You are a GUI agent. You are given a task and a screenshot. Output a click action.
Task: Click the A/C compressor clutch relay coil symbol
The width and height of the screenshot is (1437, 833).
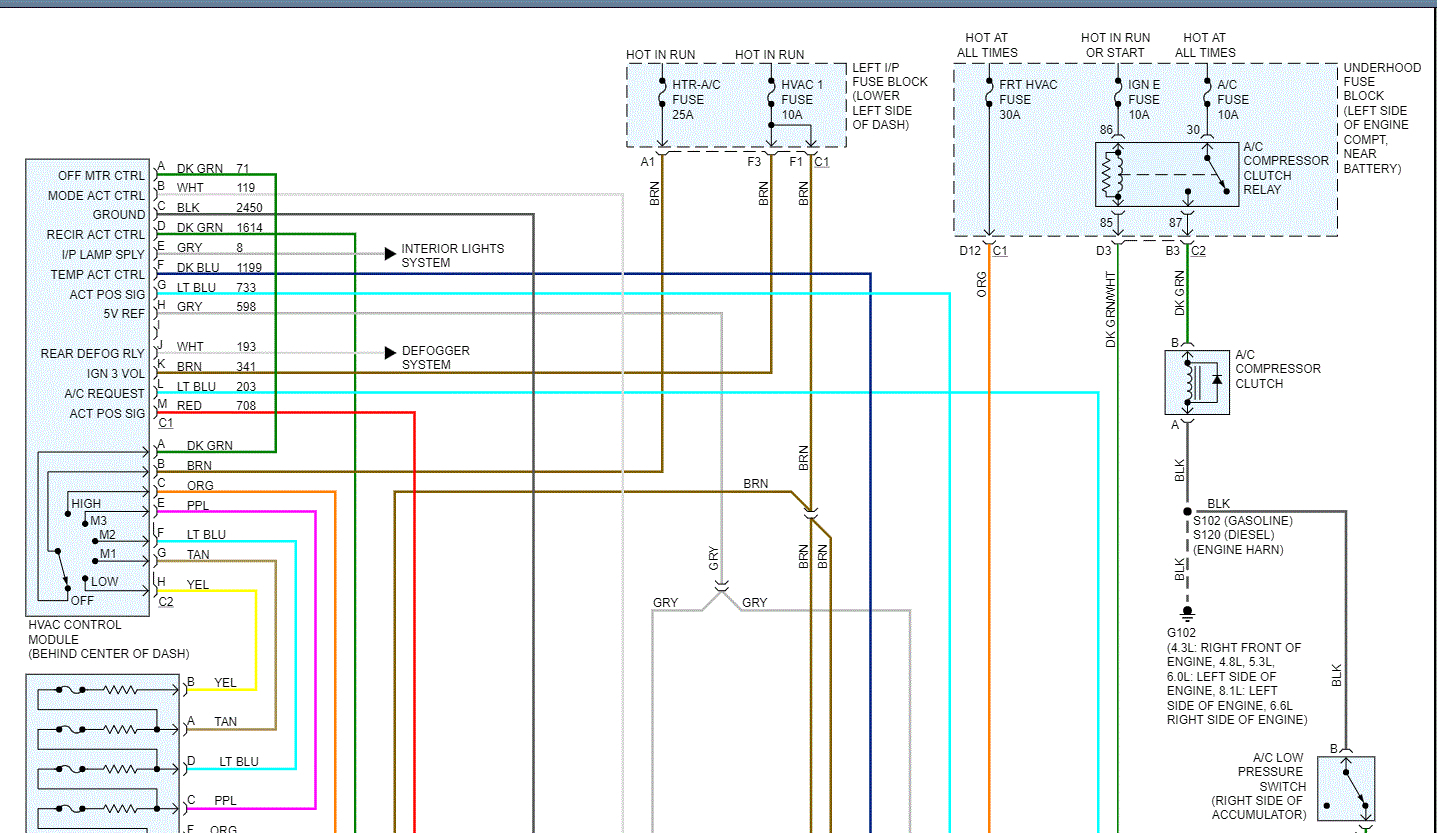click(x=1109, y=175)
